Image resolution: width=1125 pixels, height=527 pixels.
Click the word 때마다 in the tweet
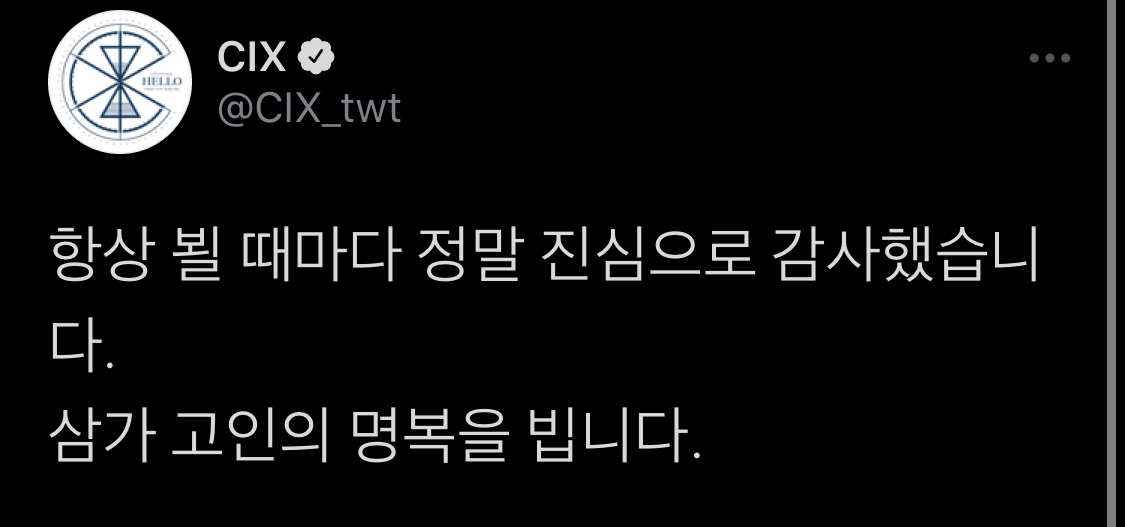point(319,254)
